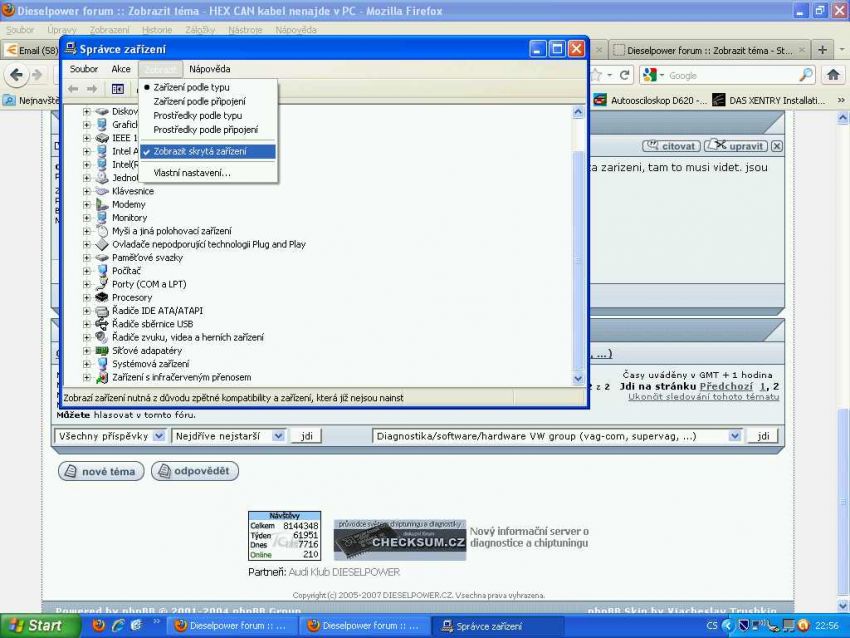Click the Paměťové svazky drive icon
The width and height of the screenshot is (850, 638).
pyautogui.click(x=102, y=257)
